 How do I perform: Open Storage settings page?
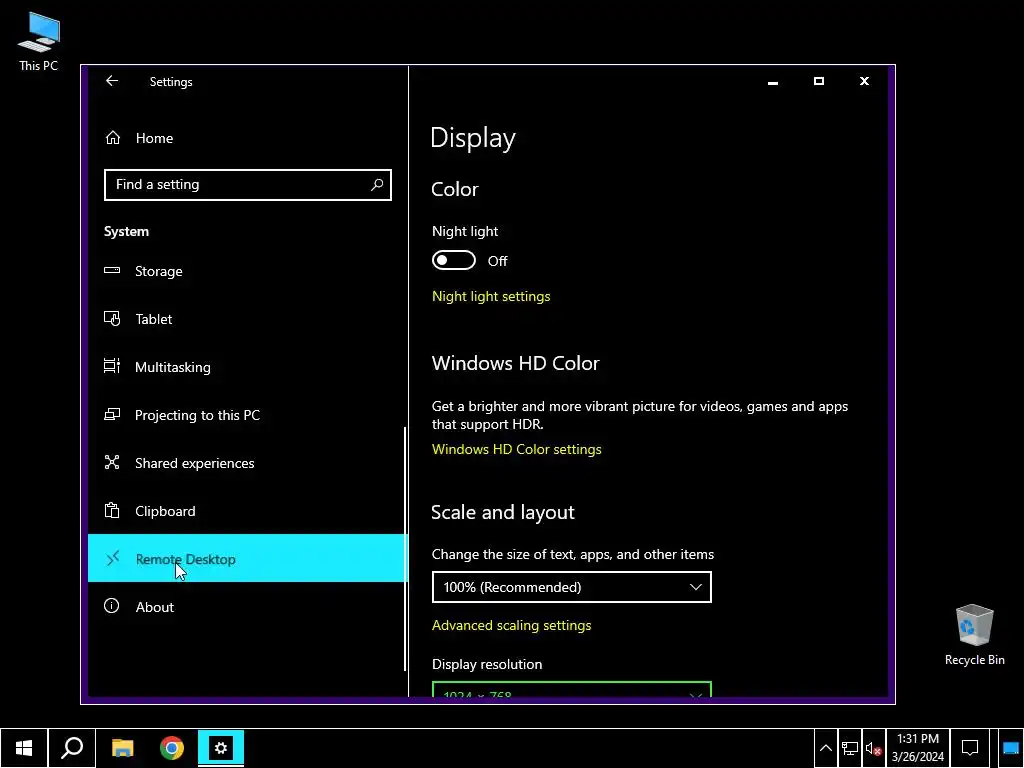[x=248, y=271]
